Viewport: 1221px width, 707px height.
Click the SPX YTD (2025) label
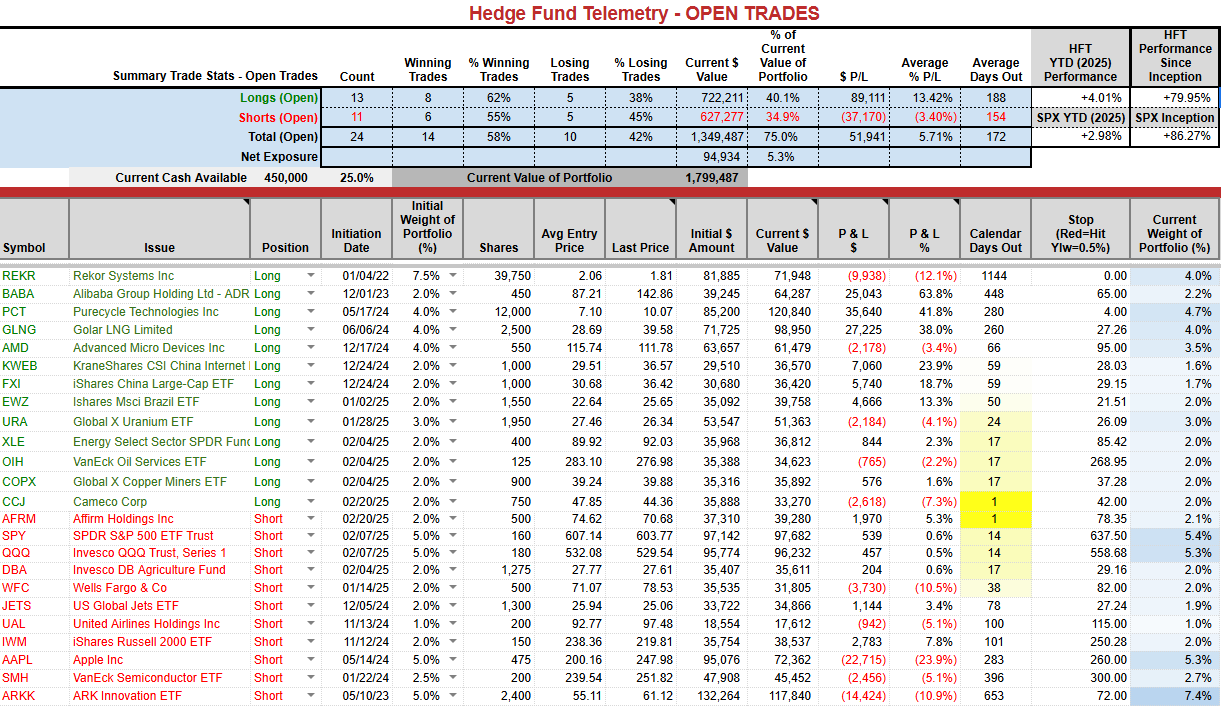(x=1080, y=118)
